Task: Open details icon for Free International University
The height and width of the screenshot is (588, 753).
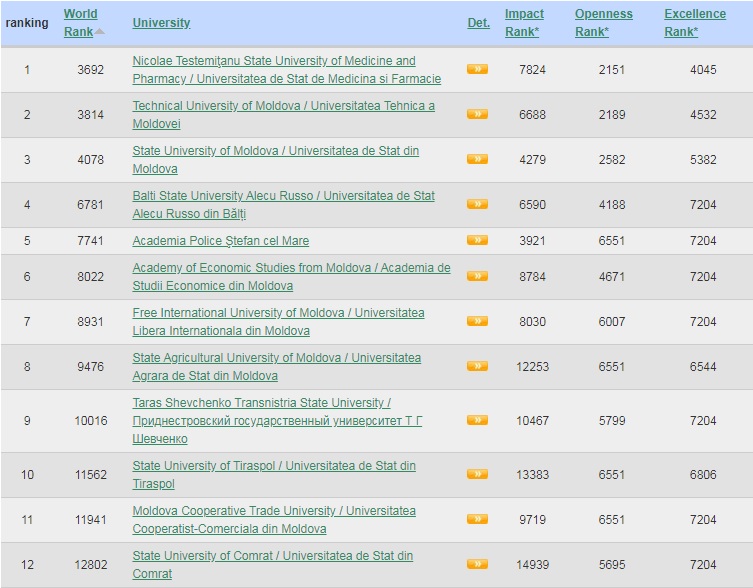Action: point(477,321)
